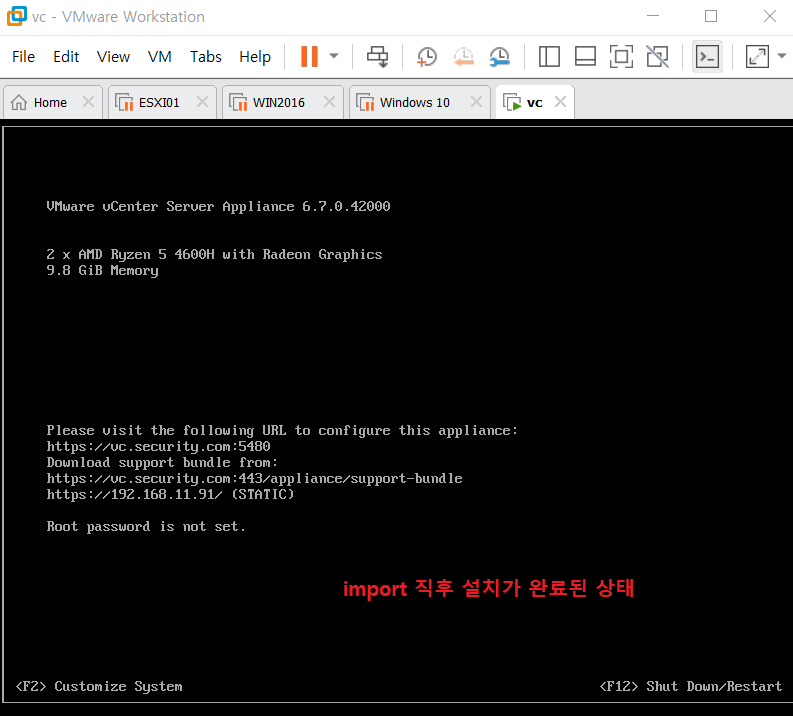This screenshot has width=793, height=716.
Task: Click Send Ctrl+Alt+Del icon
Action: pyautogui.click(x=377, y=56)
